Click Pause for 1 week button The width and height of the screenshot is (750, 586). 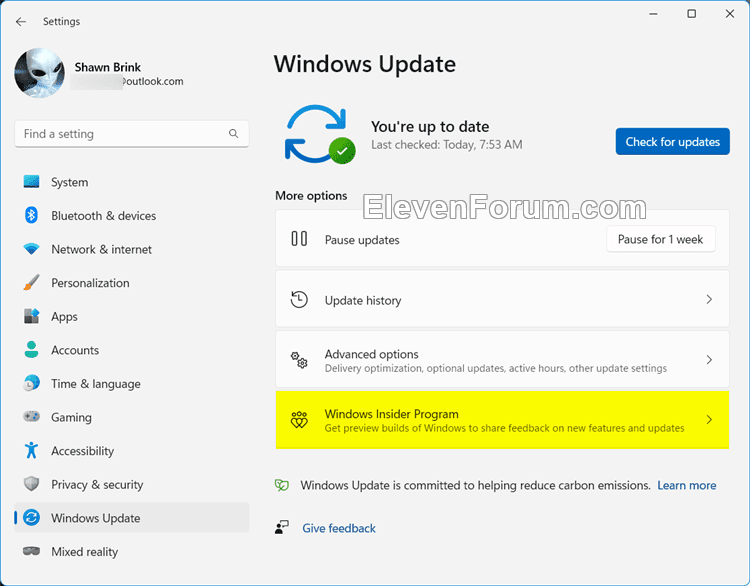pos(661,239)
